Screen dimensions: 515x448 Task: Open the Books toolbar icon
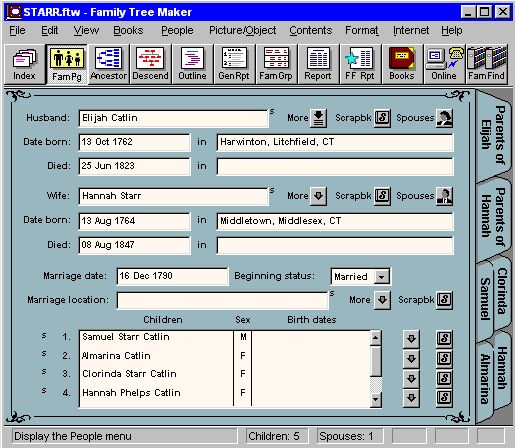click(402, 64)
